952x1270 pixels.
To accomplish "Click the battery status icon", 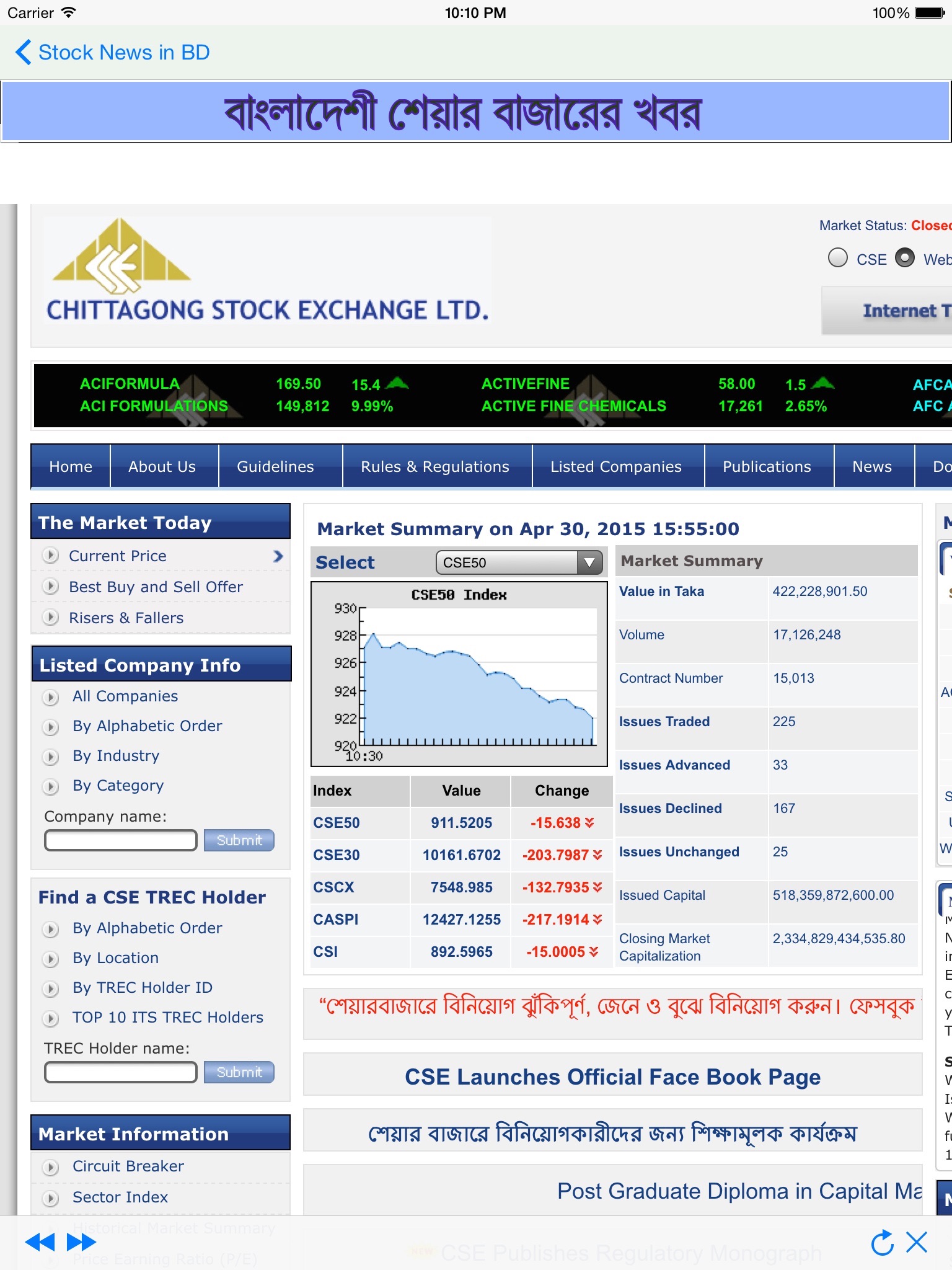I will pos(930,12).
